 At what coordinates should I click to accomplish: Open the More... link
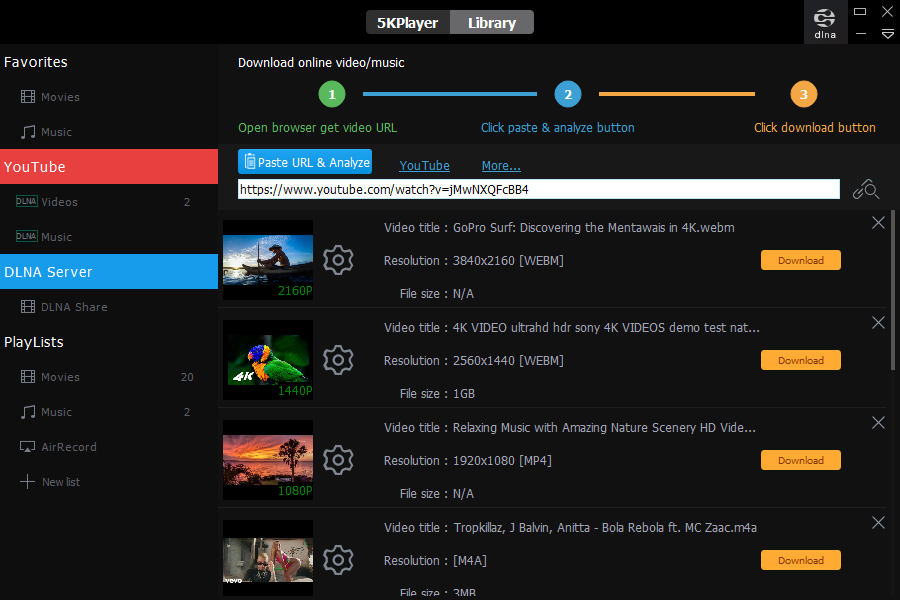[500, 165]
